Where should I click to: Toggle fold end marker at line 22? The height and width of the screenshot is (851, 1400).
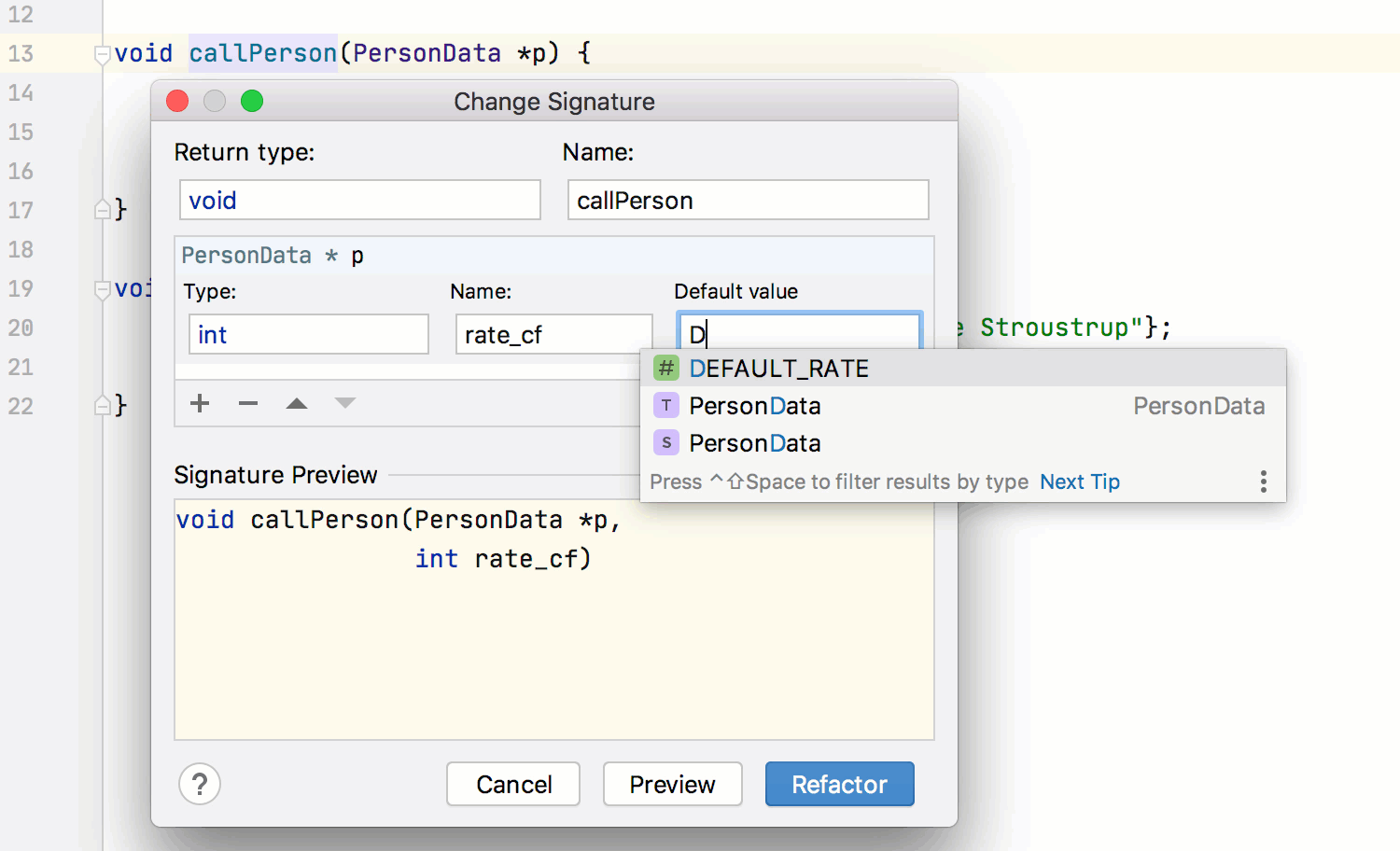click(103, 405)
